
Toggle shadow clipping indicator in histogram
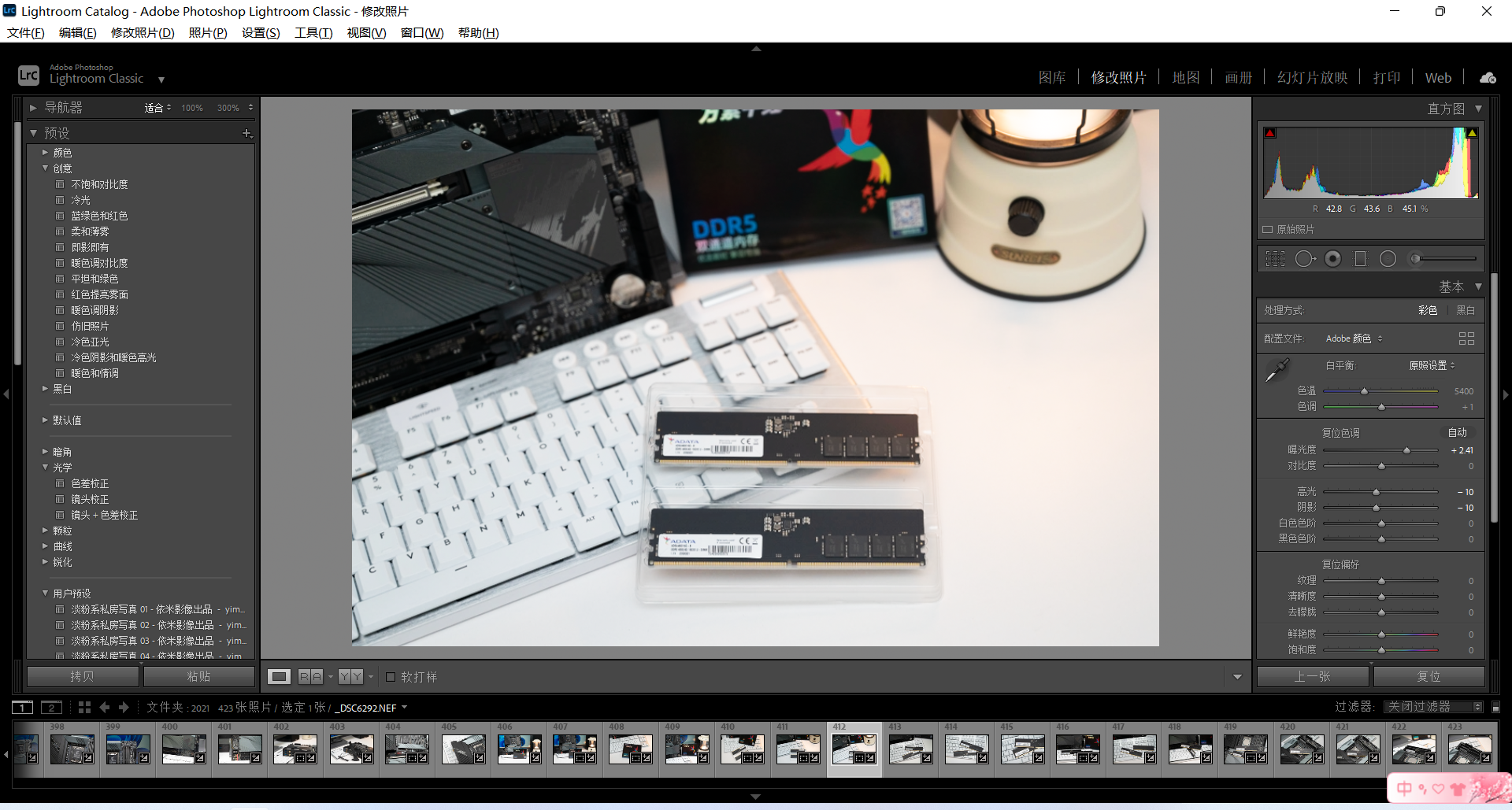pyautogui.click(x=1269, y=133)
